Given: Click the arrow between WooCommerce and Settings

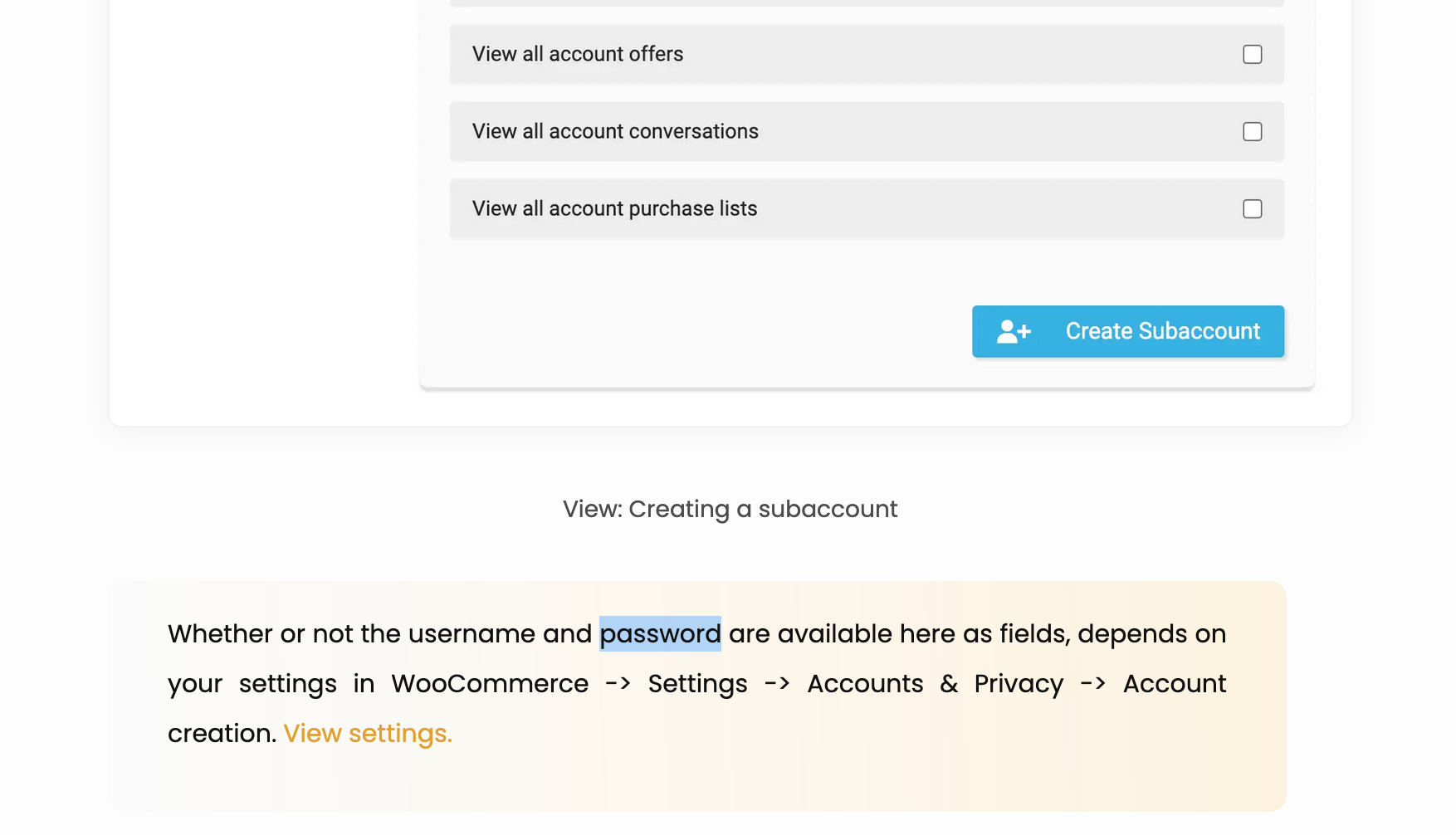Looking at the screenshot, I should click(x=618, y=684).
